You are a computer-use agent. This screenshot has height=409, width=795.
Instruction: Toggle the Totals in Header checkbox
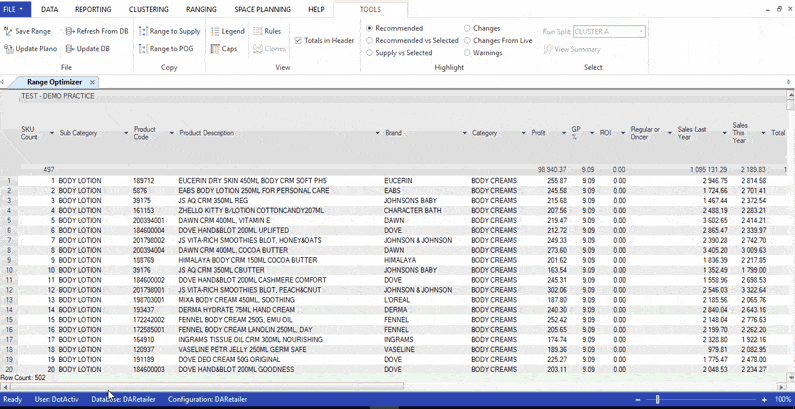298,41
